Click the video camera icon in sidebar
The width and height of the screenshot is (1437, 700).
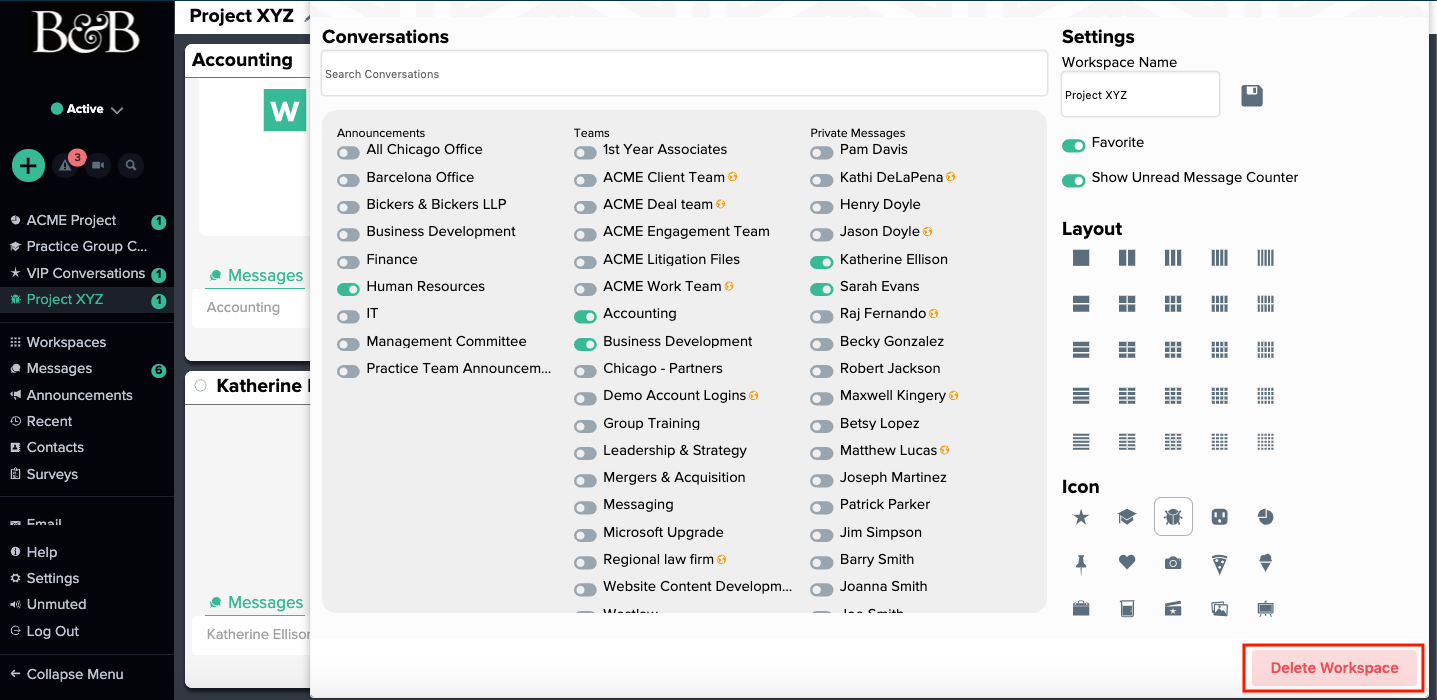coord(98,166)
